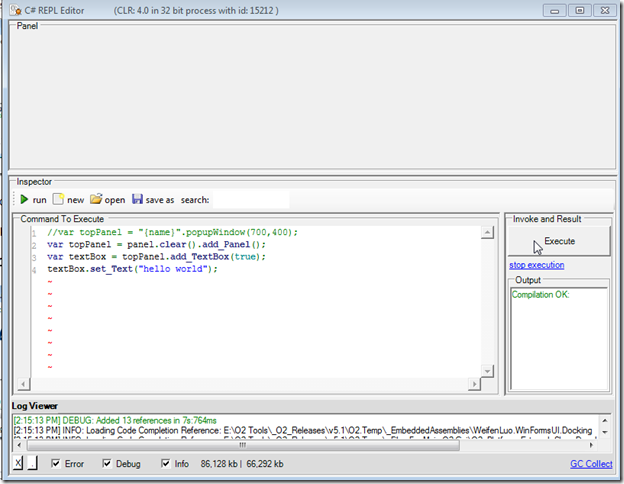Click Log Viewer scroll left arrow
Image resolution: width=624 pixels, height=484 pixels.
click(x=19, y=445)
